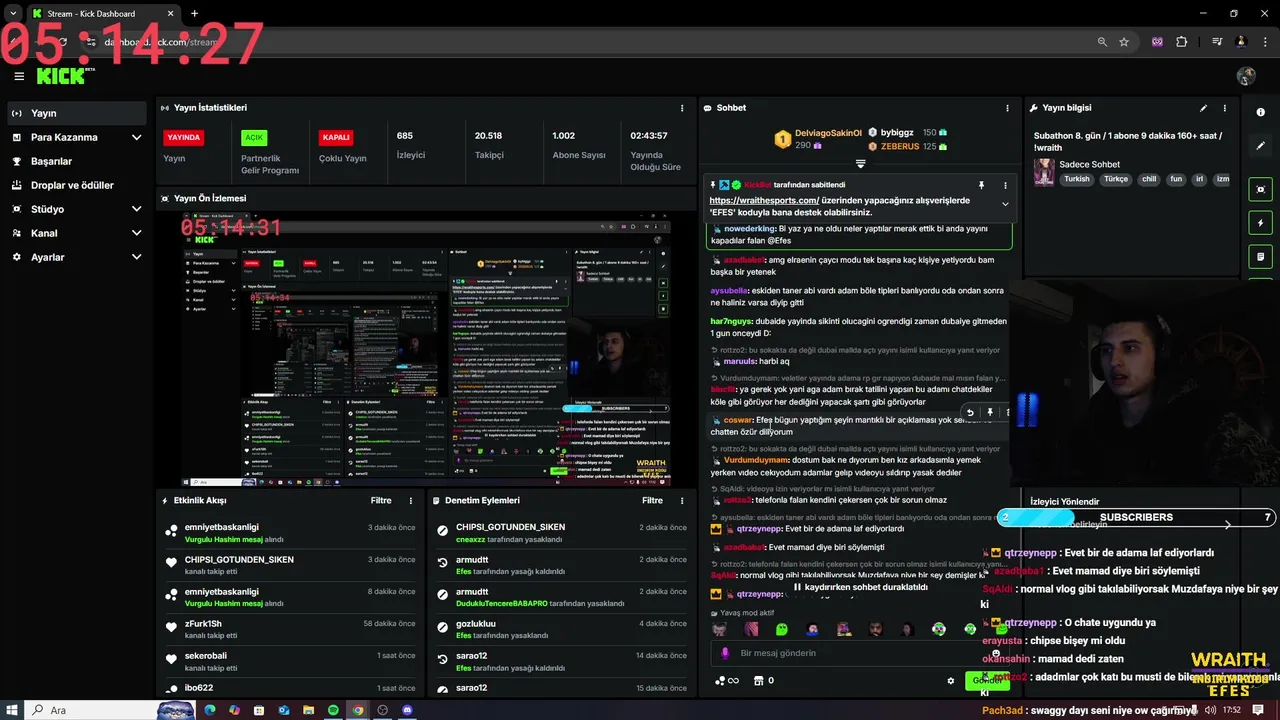Viewport: 1280px width, 720px height.
Task: Pin coswar's highlighted chat message
Action: point(990,412)
